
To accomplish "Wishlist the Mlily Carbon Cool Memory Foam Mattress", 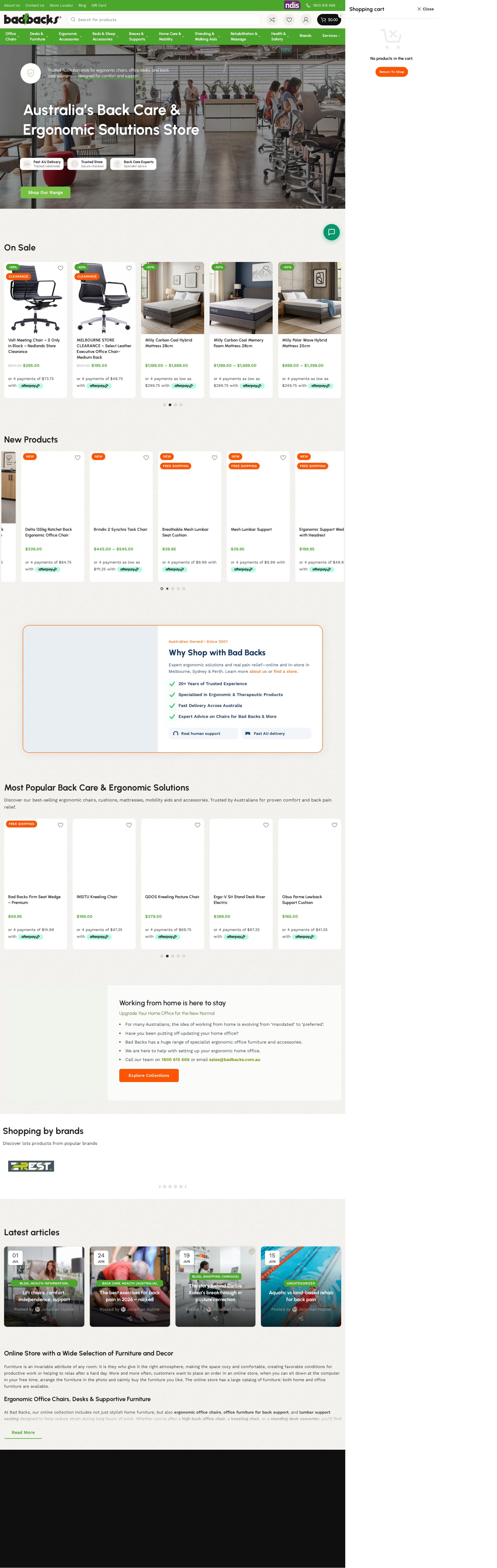I will click(x=266, y=268).
